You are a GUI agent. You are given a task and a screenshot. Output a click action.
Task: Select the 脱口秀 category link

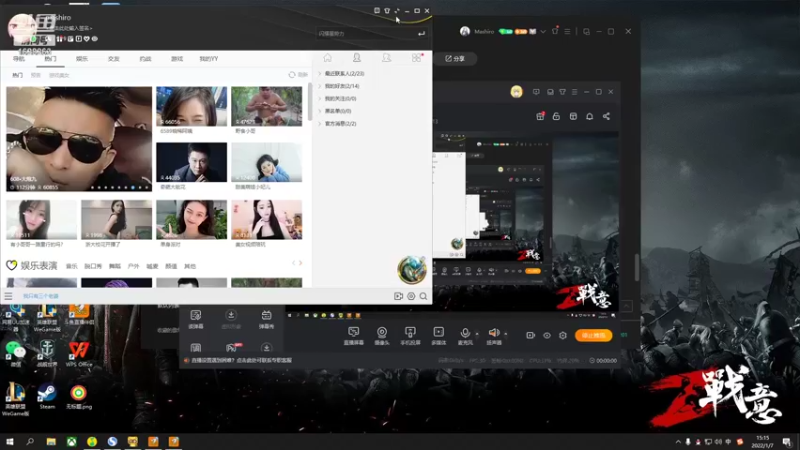93,266
